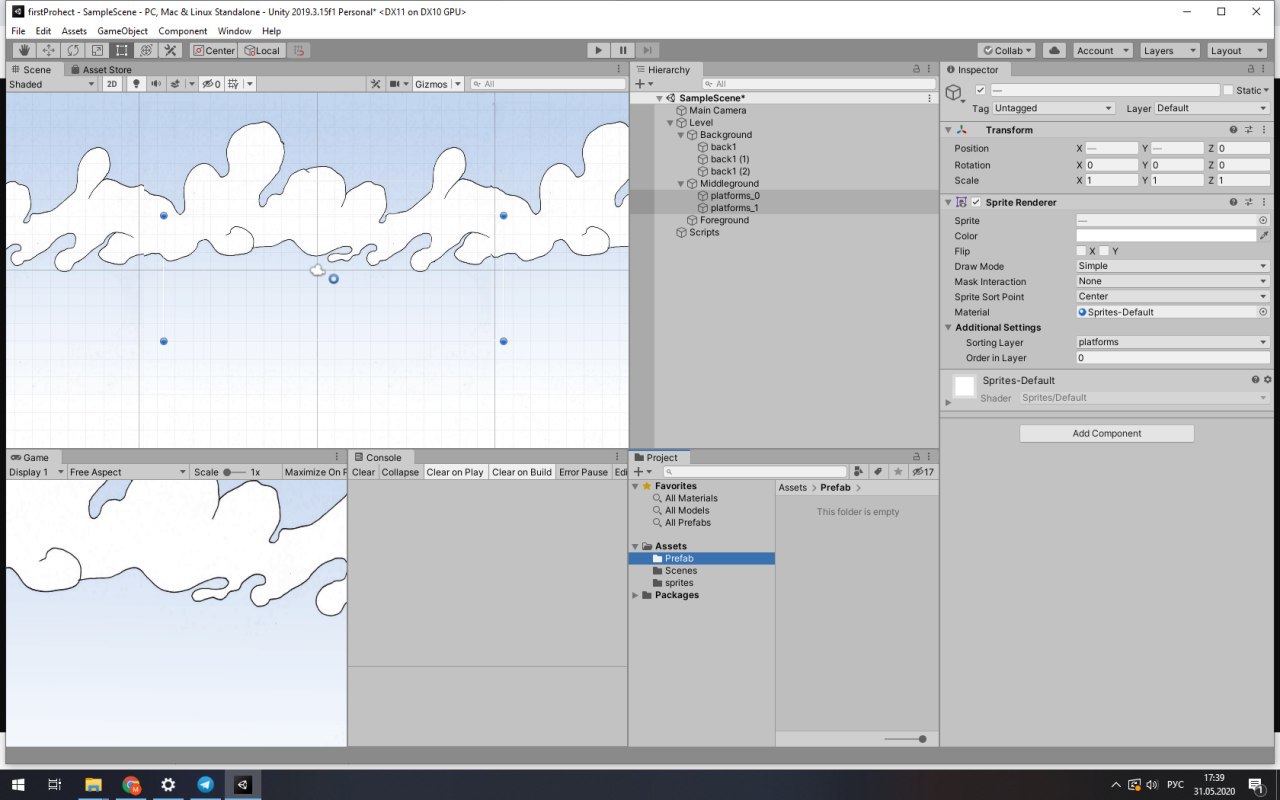
Task: Open the sprite object picker
Action: point(1263,220)
